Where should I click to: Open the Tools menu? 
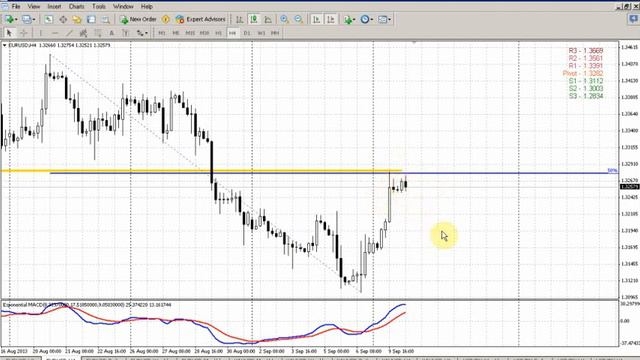click(99, 7)
